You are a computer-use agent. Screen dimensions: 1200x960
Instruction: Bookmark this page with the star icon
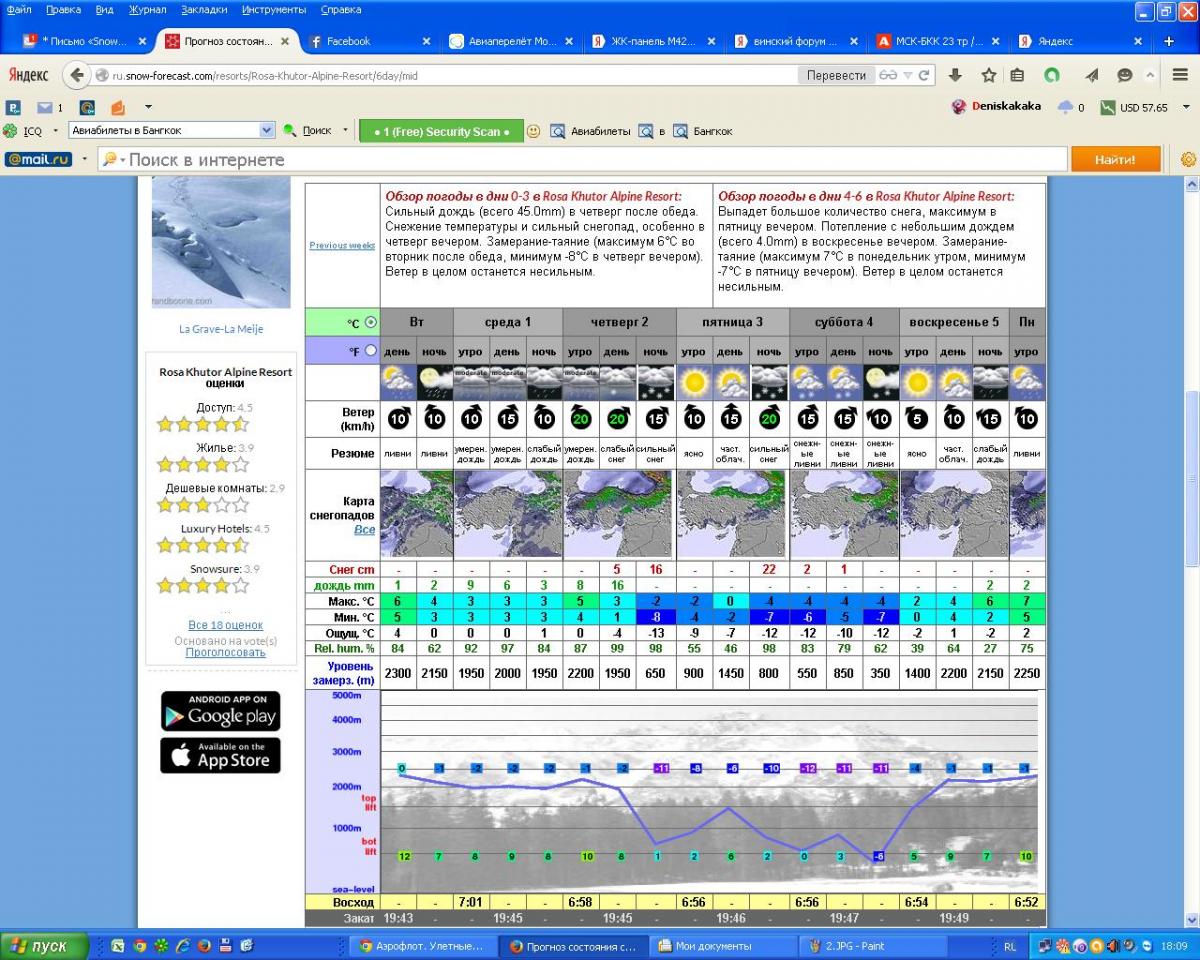coord(989,75)
